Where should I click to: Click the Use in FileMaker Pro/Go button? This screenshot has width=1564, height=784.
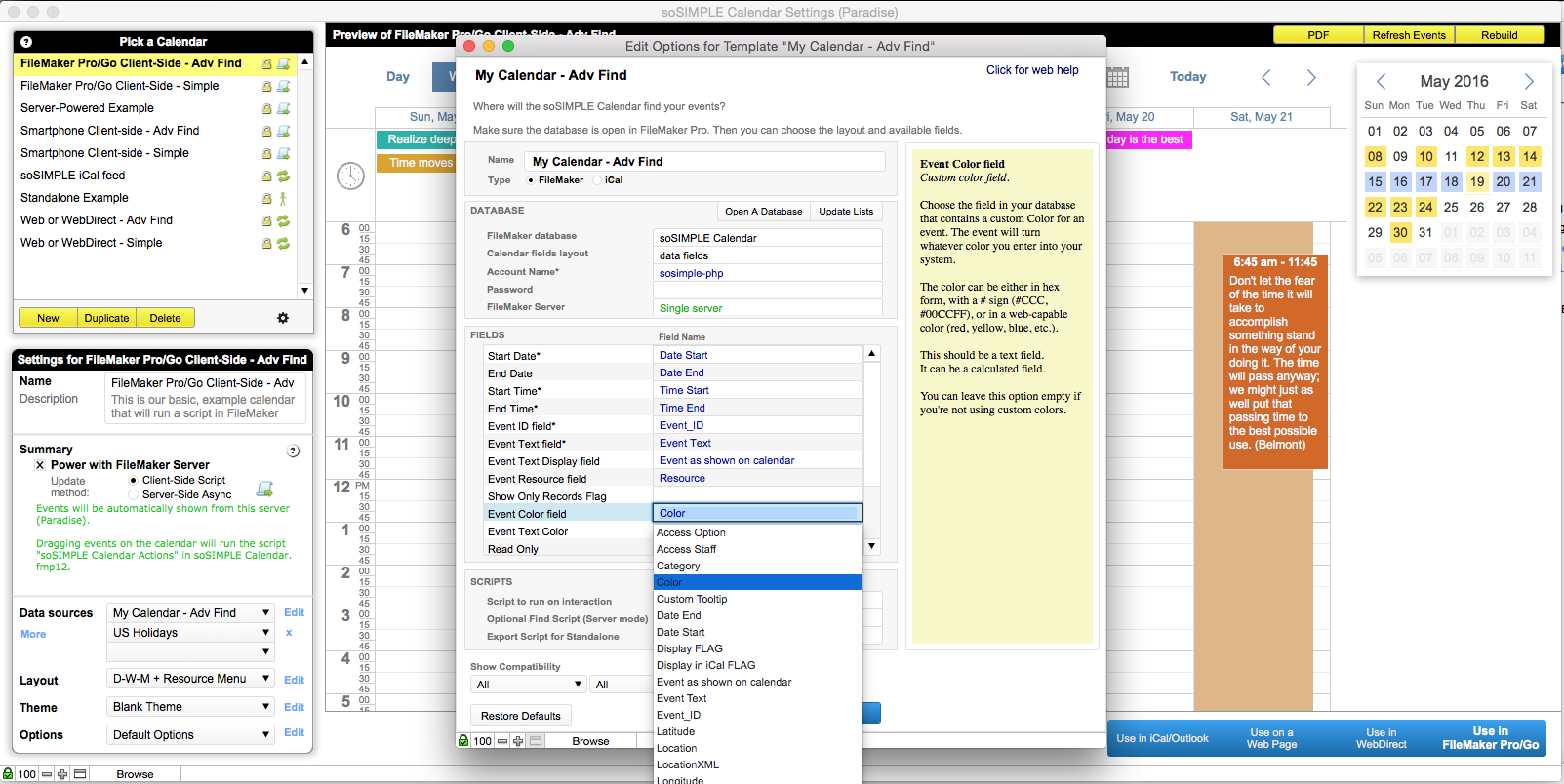point(1490,738)
